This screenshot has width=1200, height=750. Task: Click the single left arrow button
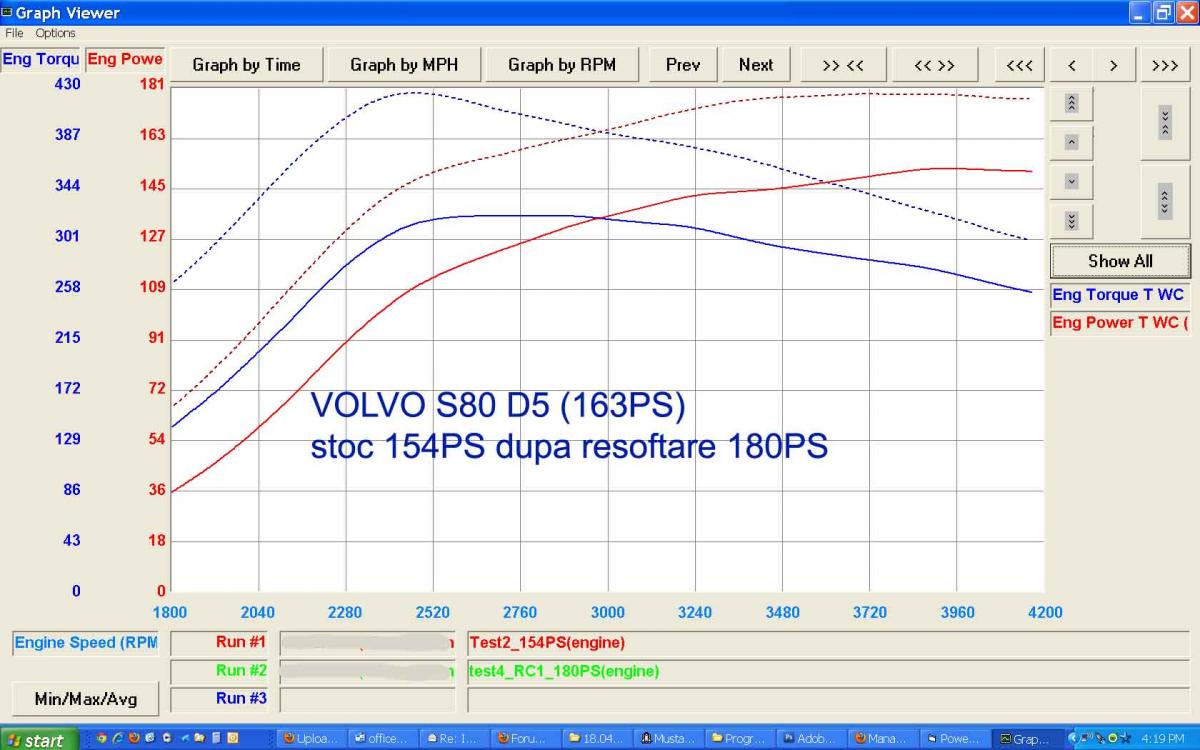(x=1072, y=65)
